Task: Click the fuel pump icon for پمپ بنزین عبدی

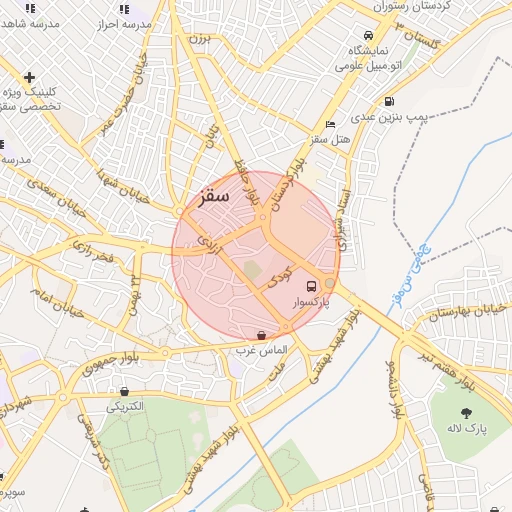Action: [x=389, y=101]
